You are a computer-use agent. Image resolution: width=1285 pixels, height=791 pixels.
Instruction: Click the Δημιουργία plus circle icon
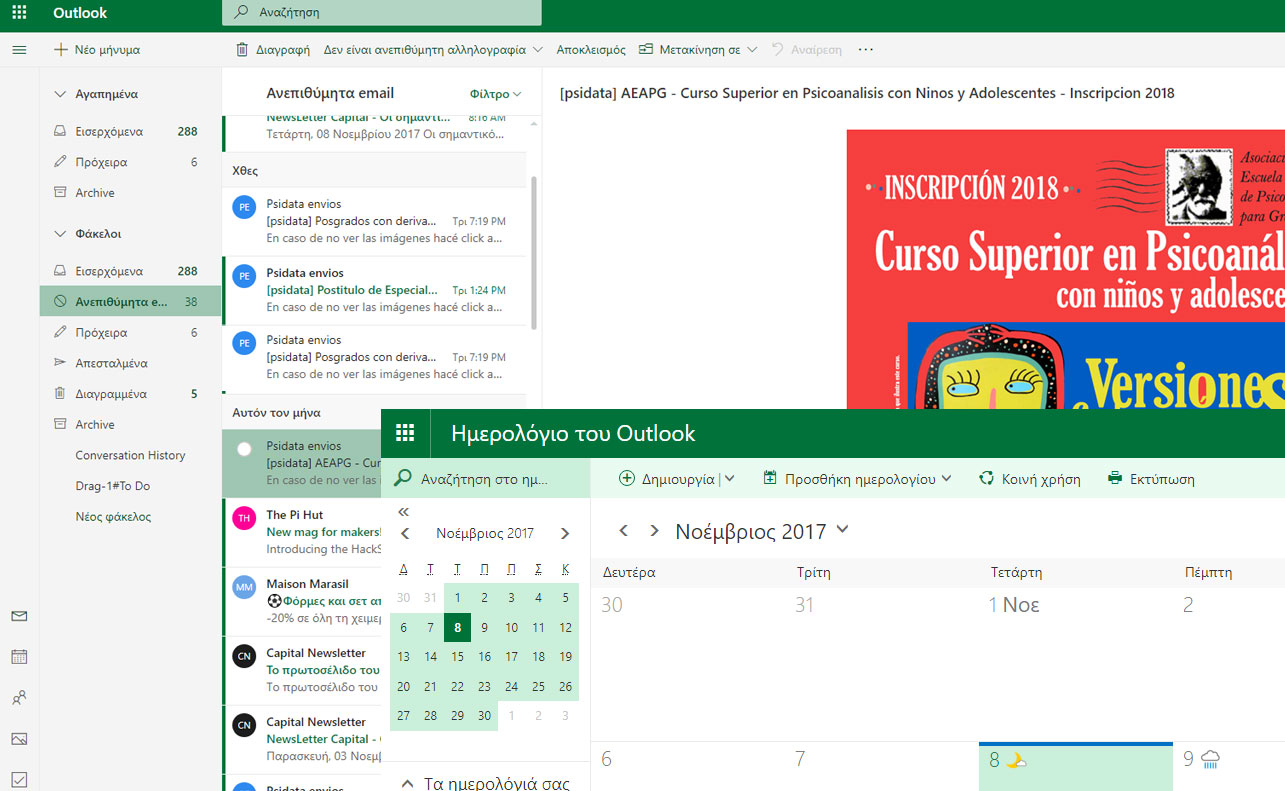(x=627, y=478)
